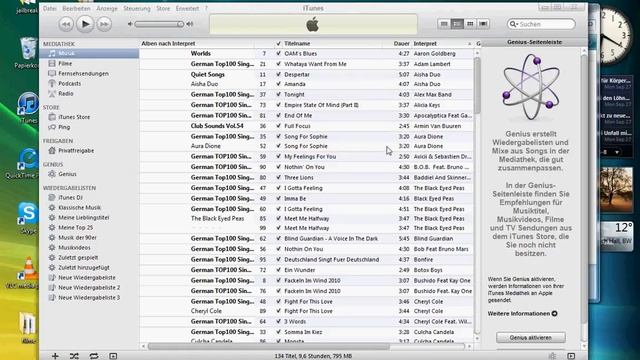Screen dimensions: 640x360
Task: Toggle repeat playback
Action: tap(93, 356)
